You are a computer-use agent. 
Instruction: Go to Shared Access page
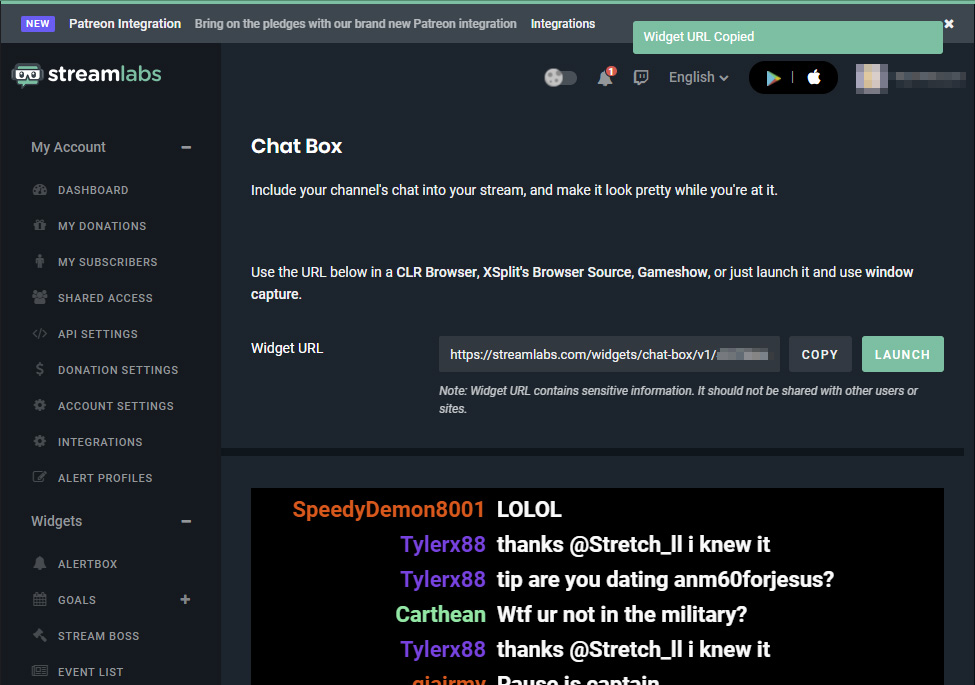105,298
